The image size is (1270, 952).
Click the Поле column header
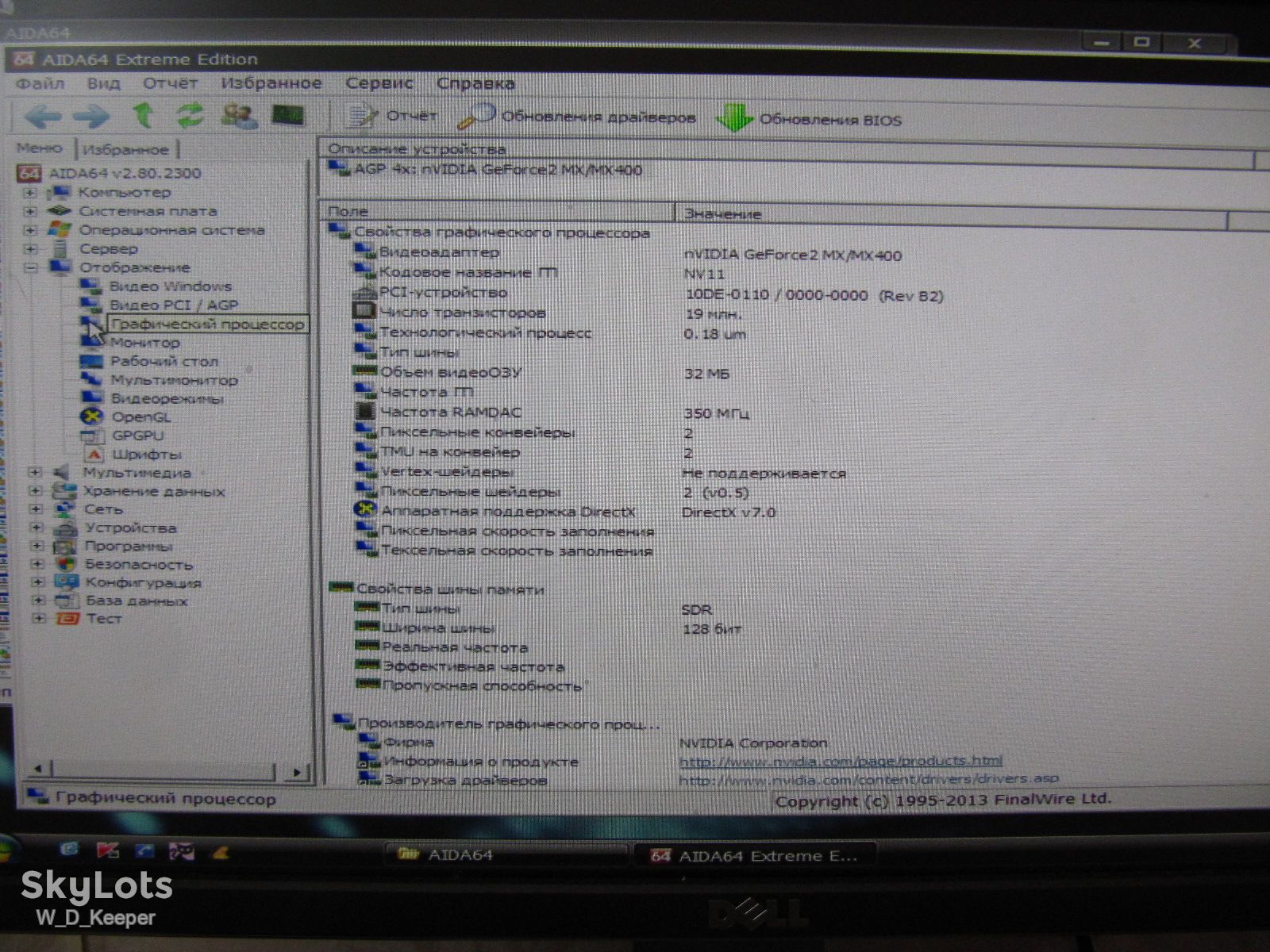coord(498,212)
